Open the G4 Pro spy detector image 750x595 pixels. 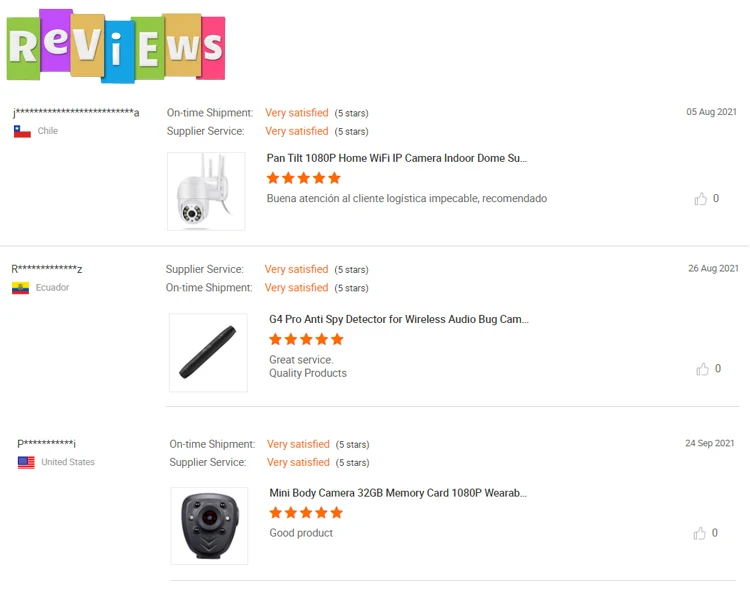(x=208, y=353)
